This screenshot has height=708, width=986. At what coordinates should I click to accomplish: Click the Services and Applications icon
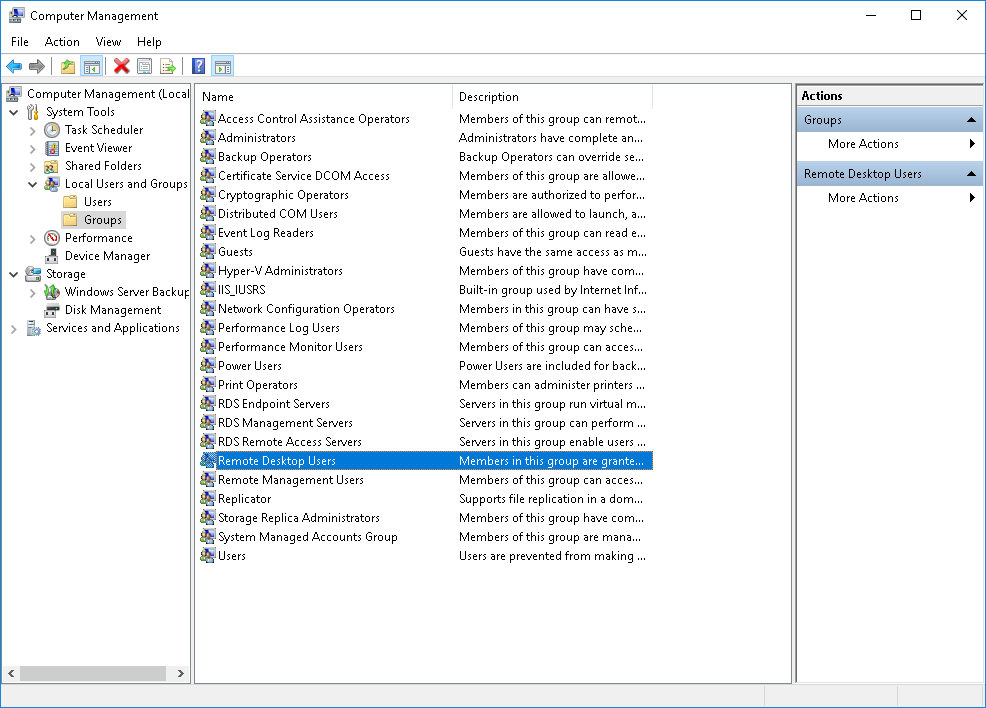33,328
